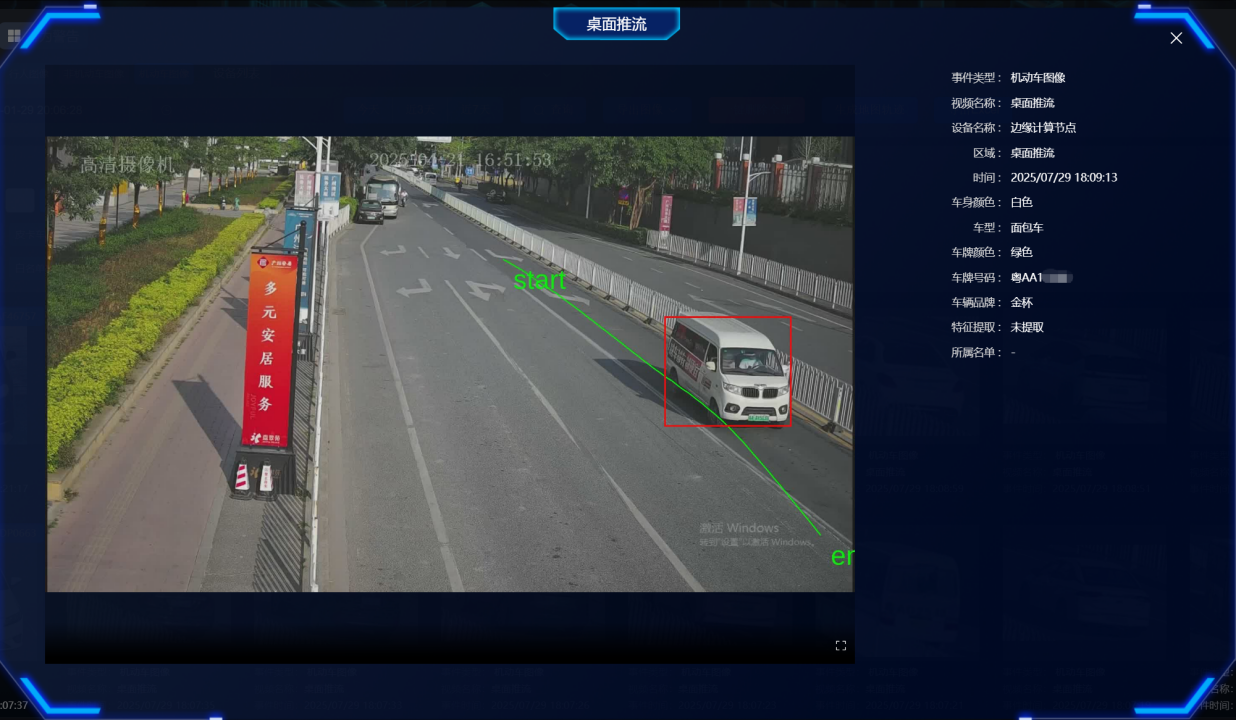Click the video name value 桌面推流

[x=1032, y=103]
